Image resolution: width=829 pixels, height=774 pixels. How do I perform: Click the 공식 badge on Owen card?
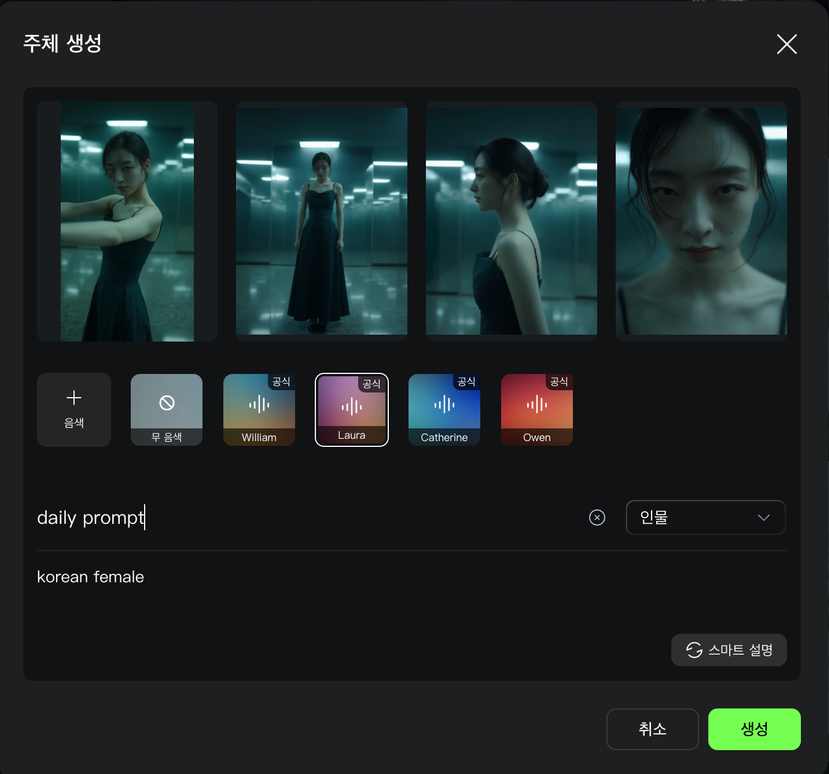(559, 383)
